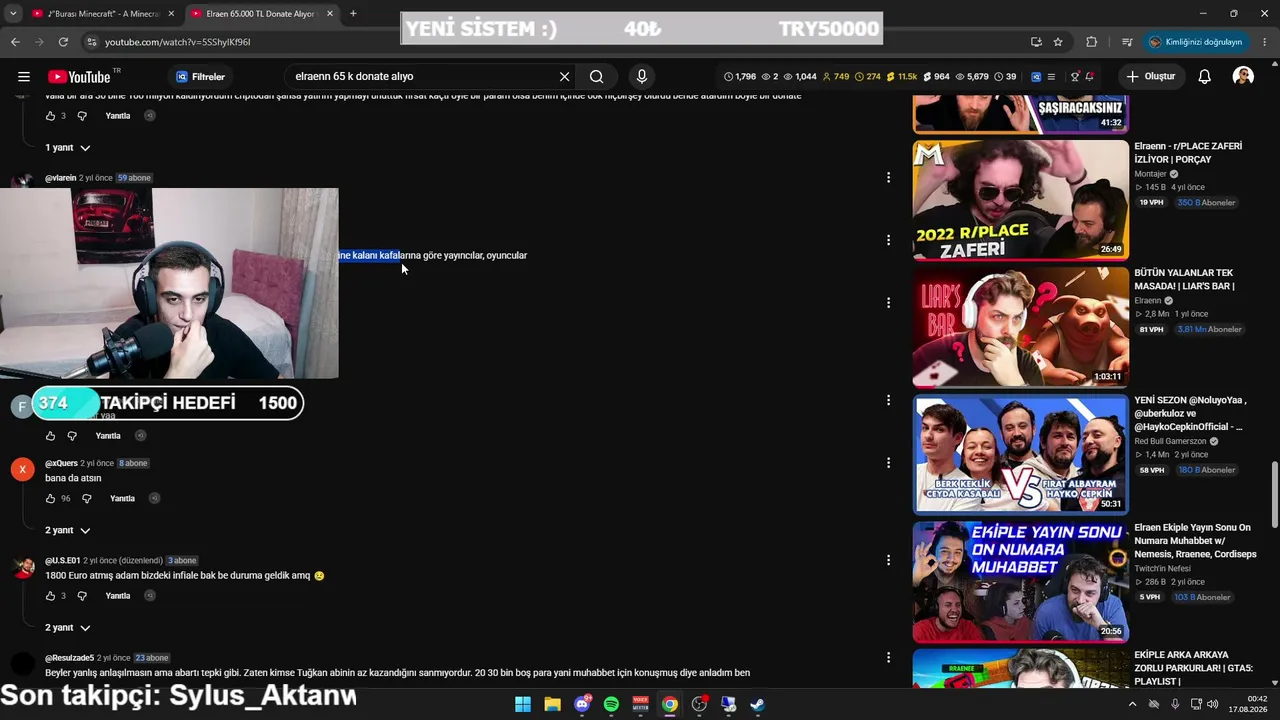Open the Oluştur create menu
Viewport: 1280px width, 720px height.
1150,77
